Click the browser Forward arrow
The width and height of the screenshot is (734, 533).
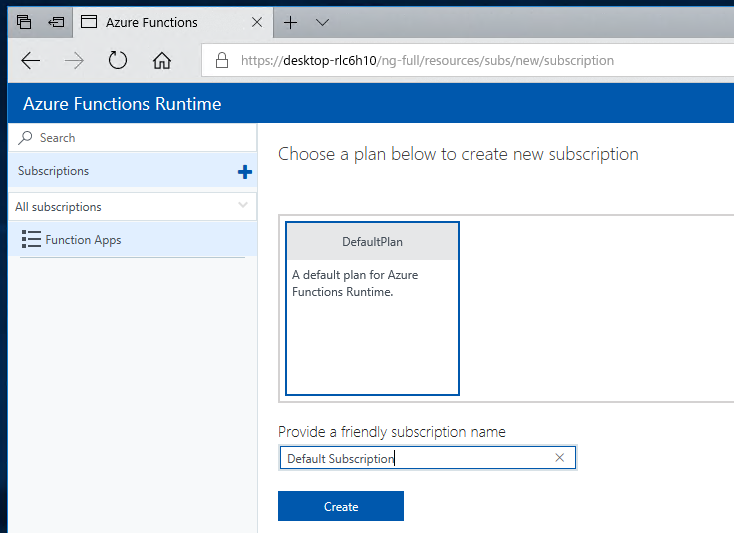[74, 60]
